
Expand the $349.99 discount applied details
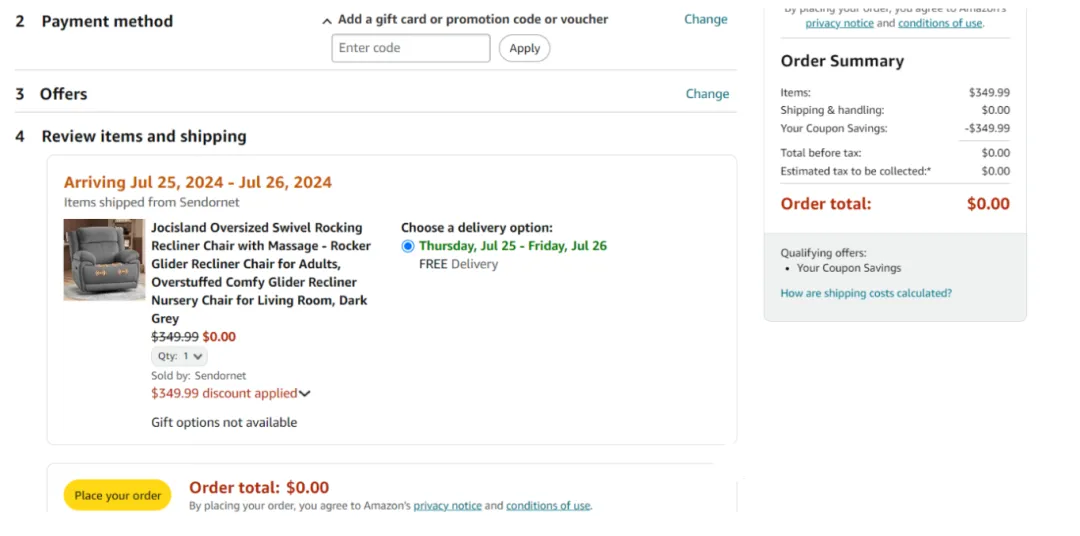coord(304,394)
